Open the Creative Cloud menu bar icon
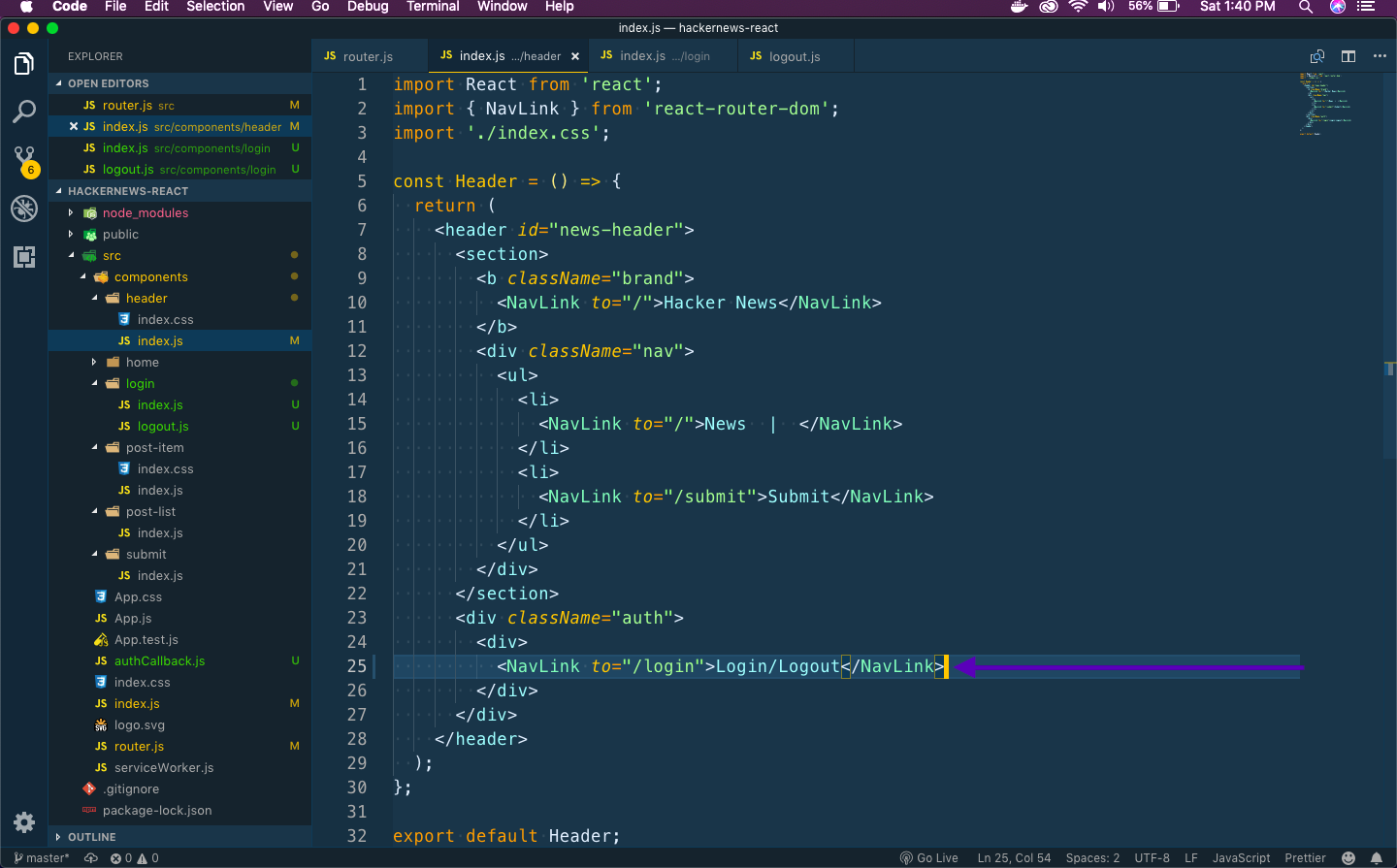1397x868 pixels. click(x=1049, y=7)
